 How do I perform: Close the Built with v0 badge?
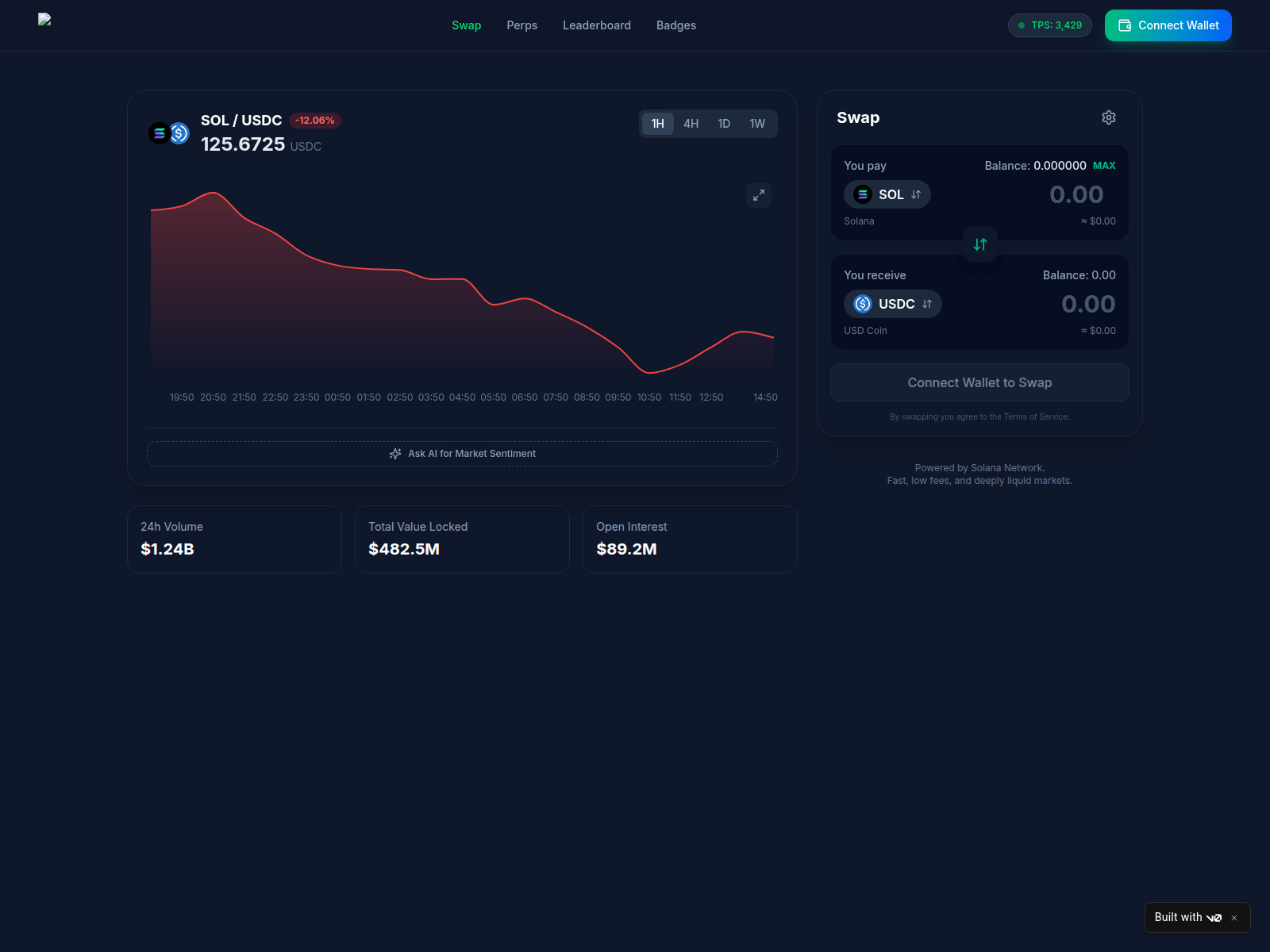(x=1234, y=918)
